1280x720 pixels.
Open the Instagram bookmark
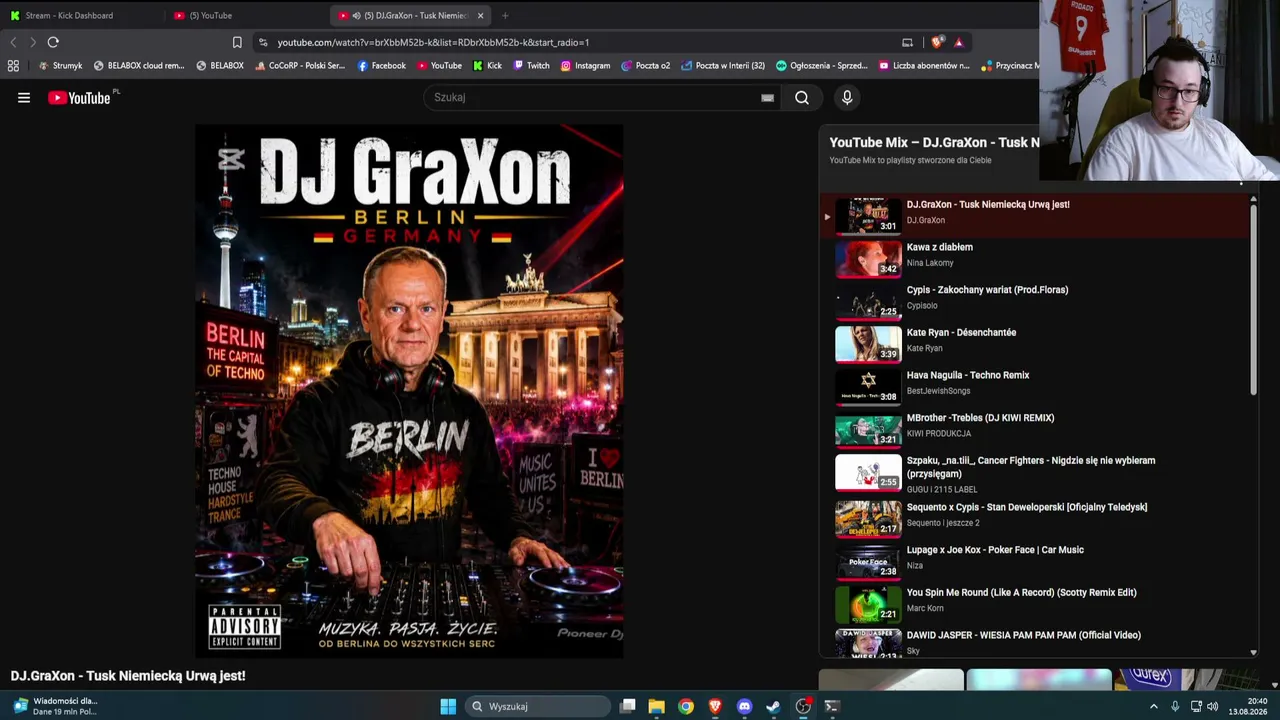585,66
